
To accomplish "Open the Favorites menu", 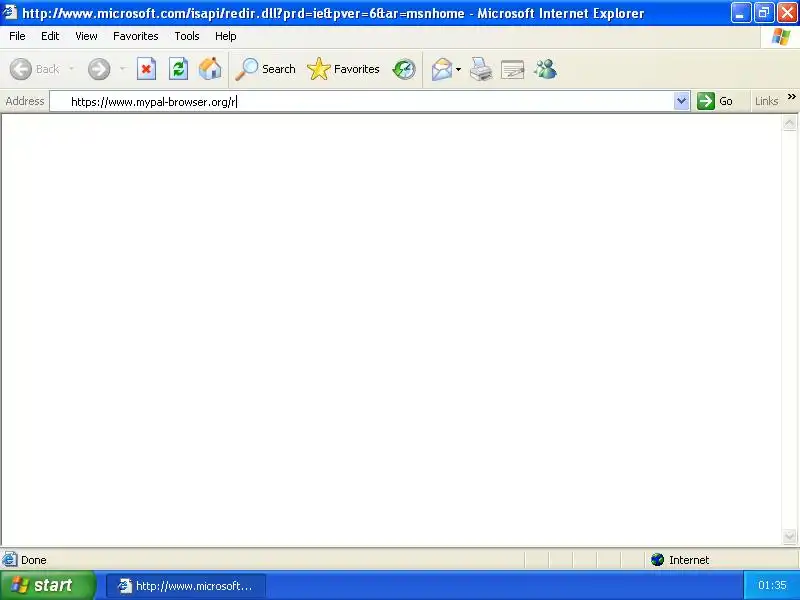I will tap(136, 36).
